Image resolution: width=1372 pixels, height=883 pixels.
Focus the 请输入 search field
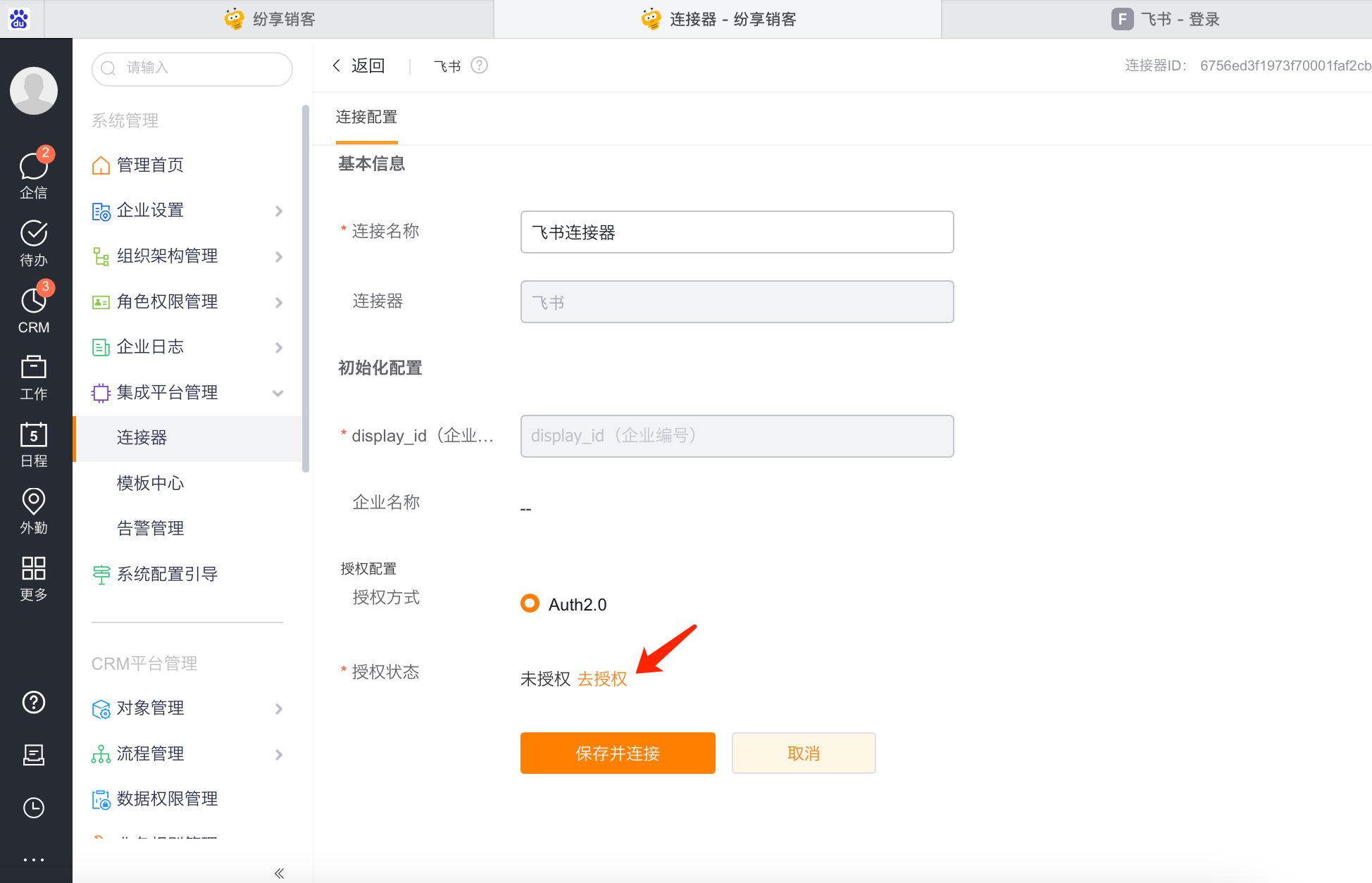point(192,68)
